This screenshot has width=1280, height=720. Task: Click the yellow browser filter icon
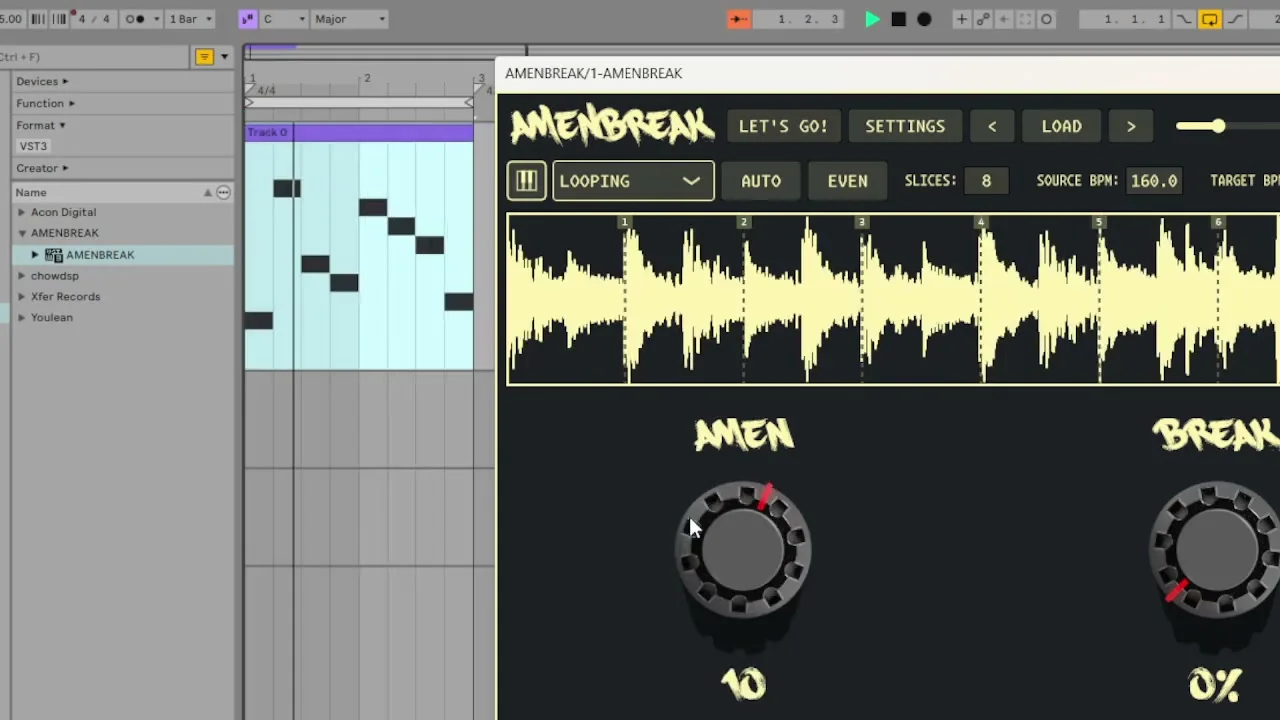click(205, 57)
